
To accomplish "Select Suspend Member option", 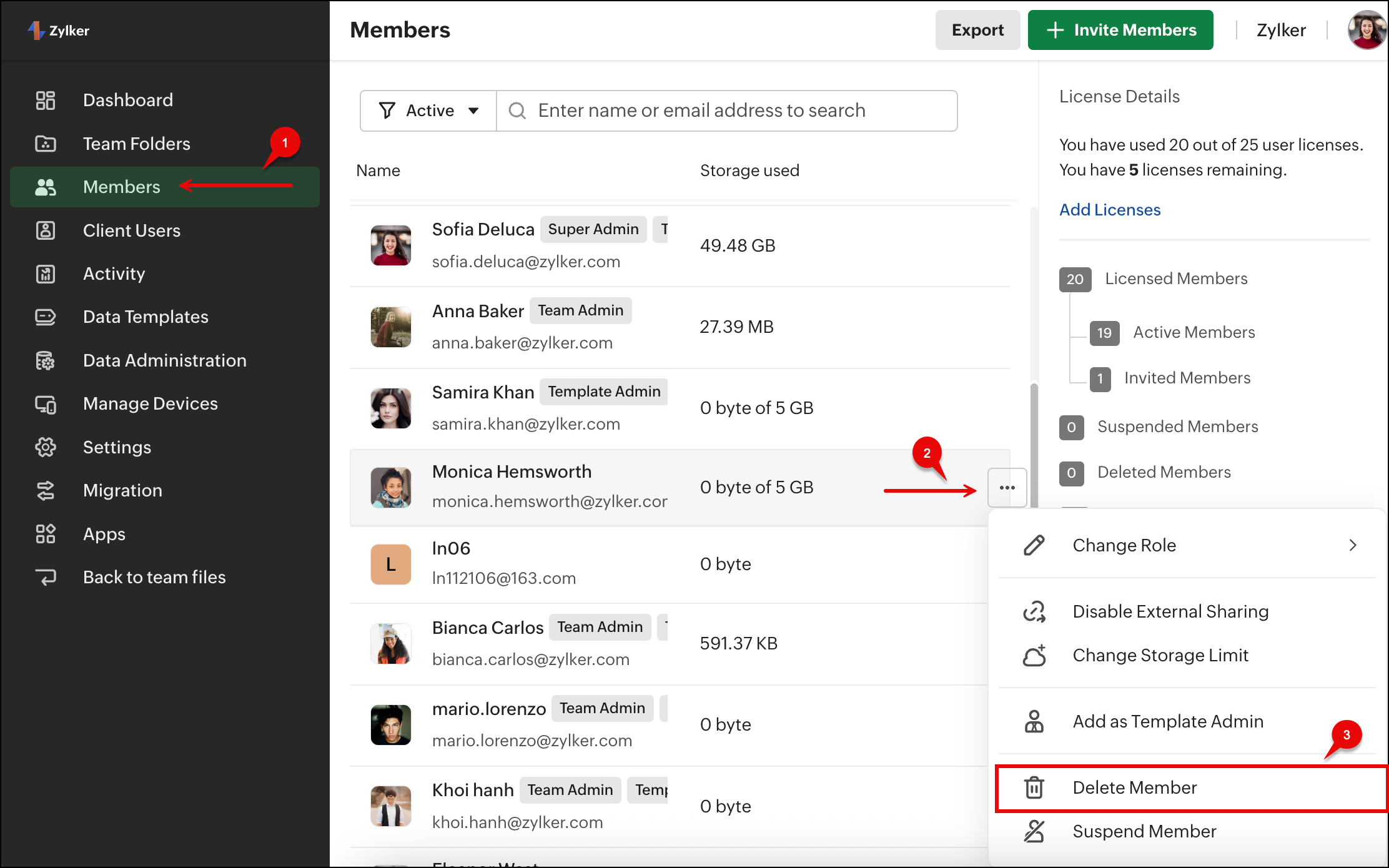I will pos(1144,831).
